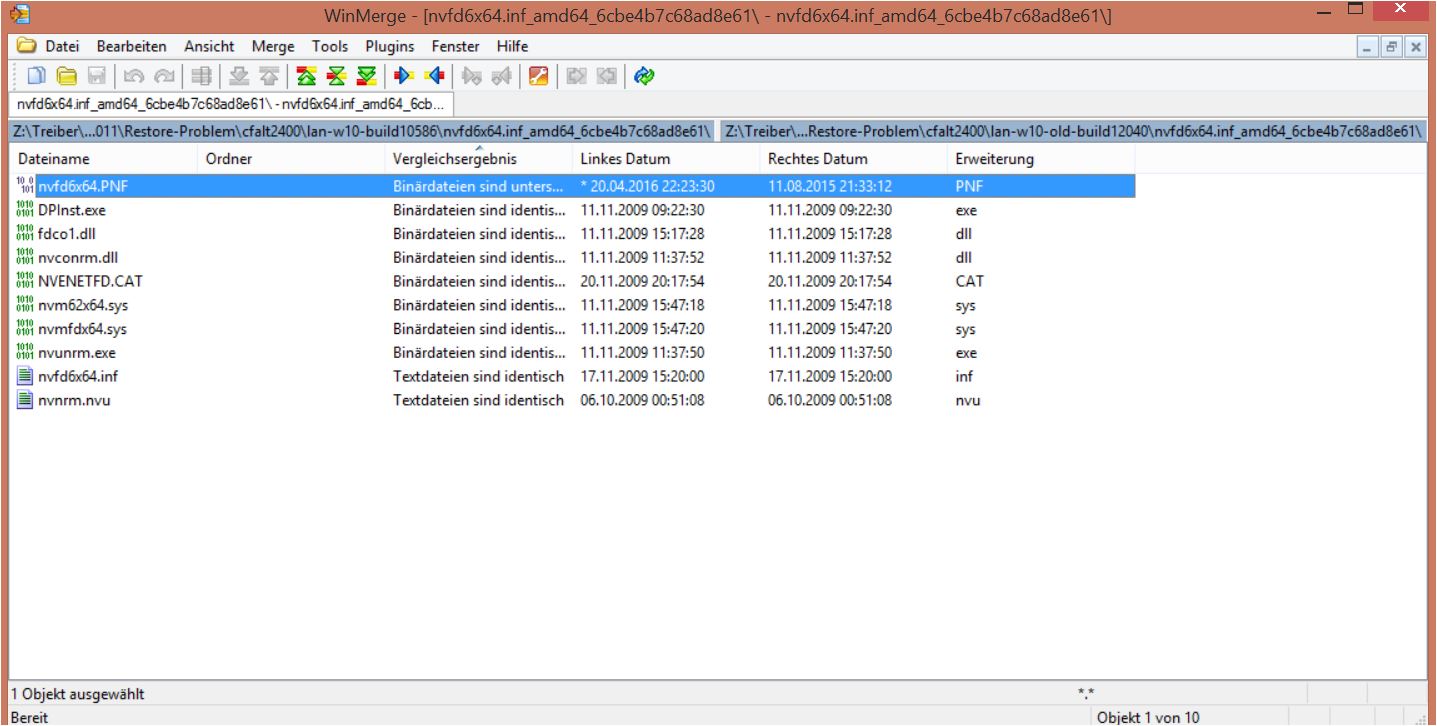Screen dimensions: 1437x726
Task: Click the WinMerge title bar app icon
Action: tap(19, 15)
